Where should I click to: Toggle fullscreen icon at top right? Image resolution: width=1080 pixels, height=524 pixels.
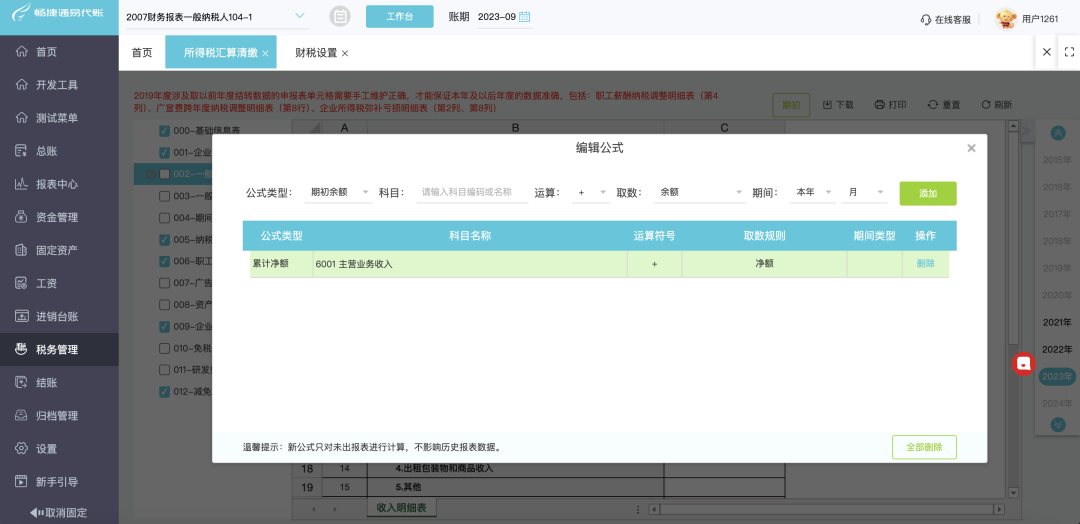pos(1069,52)
